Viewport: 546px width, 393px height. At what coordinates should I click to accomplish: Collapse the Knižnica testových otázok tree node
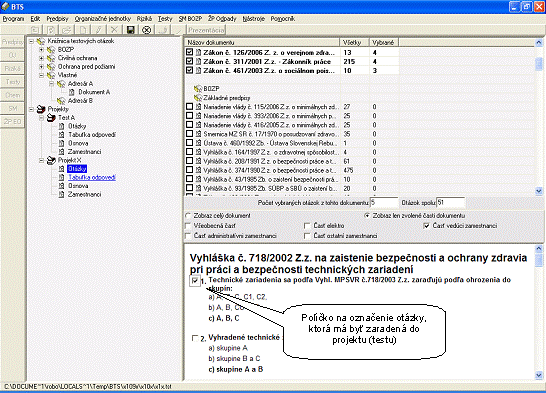coord(31,41)
